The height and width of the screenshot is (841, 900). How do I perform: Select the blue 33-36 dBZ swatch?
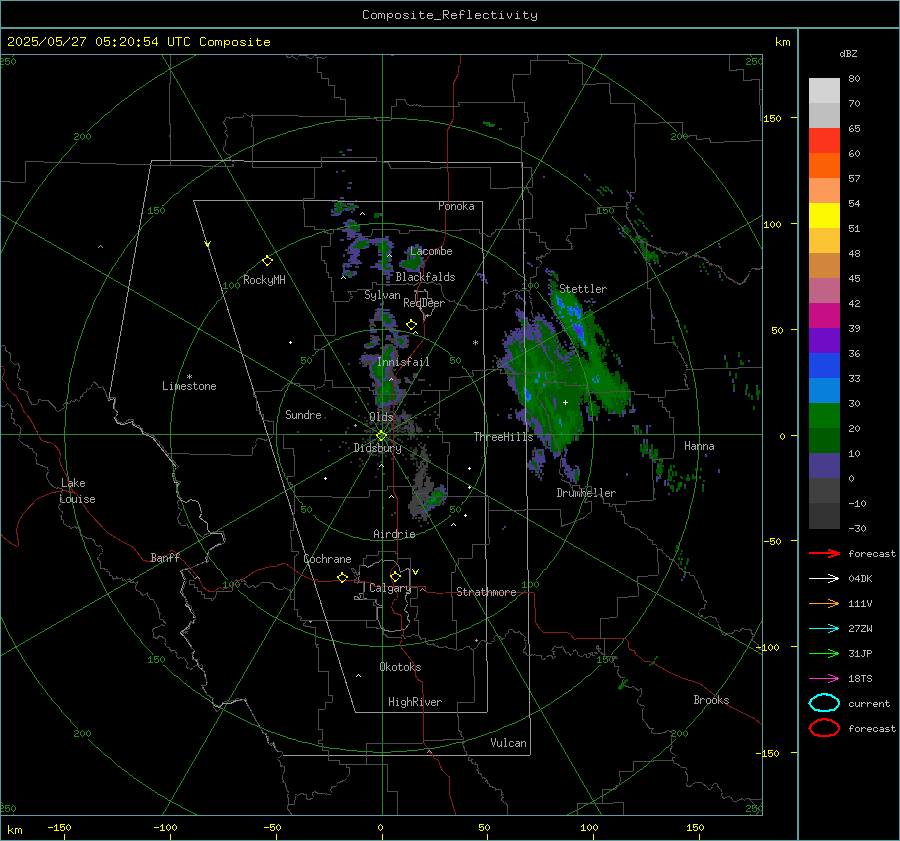(824, 366)
